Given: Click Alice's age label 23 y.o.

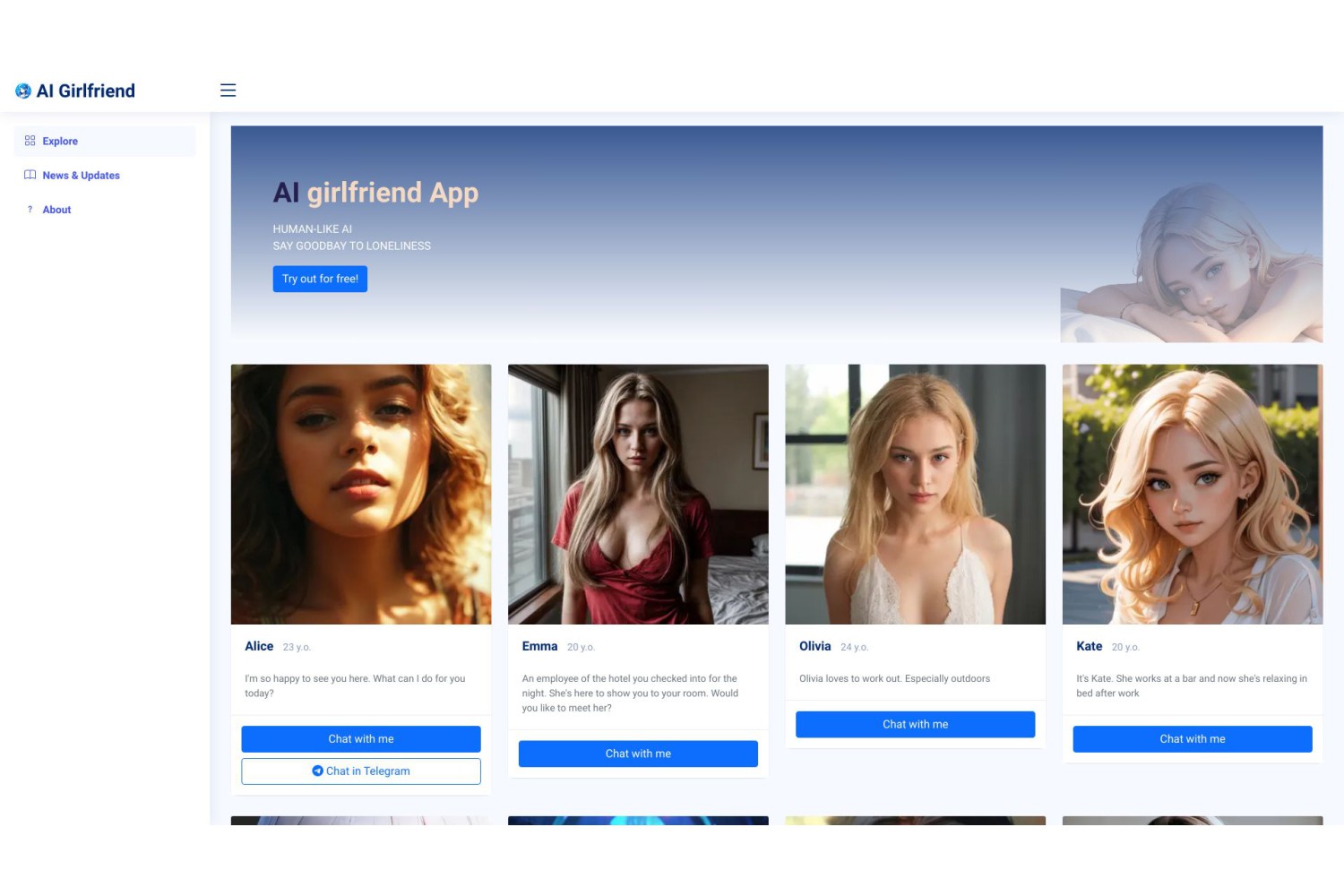Looking at the screenshot, I should 297,647.
